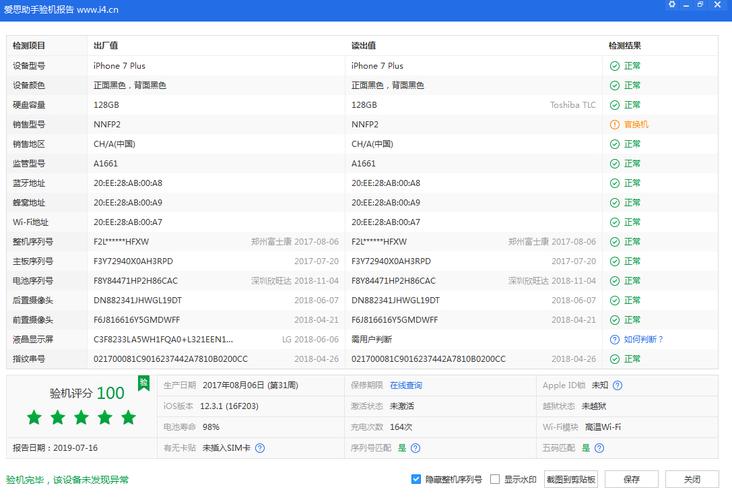Click the help icon beside Apple ID锁 未知
This screenshot has width=732, height=500.
click(617, 386)
